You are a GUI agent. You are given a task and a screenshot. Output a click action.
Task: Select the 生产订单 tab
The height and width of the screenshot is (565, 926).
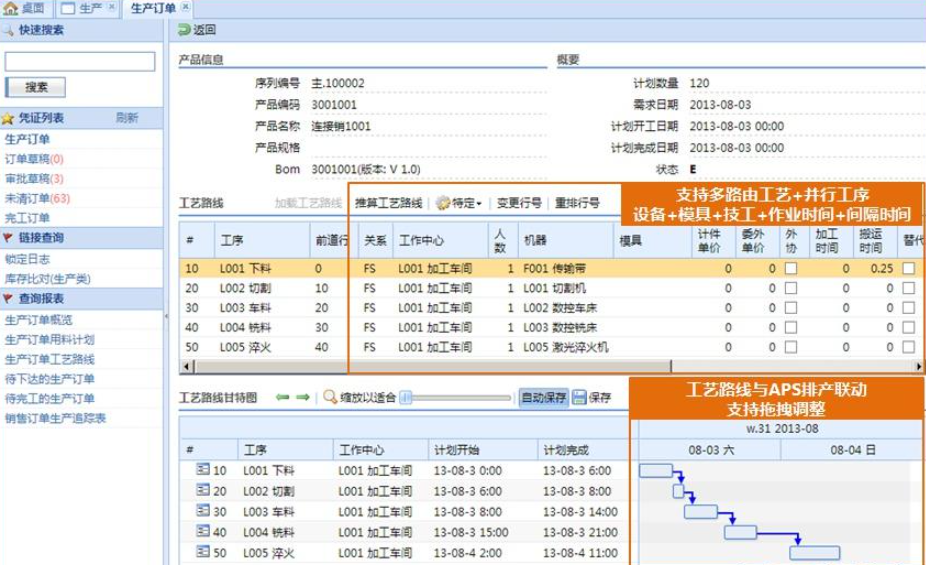coord(153,8)
